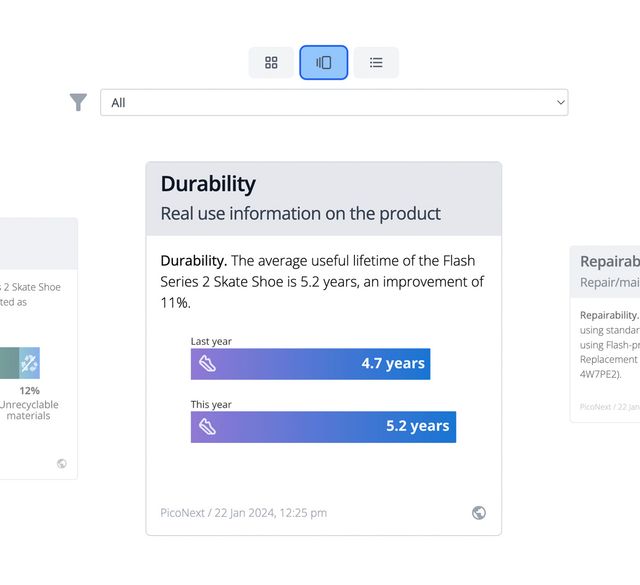Open the "All" filter dropdown

tap(334, 102)
